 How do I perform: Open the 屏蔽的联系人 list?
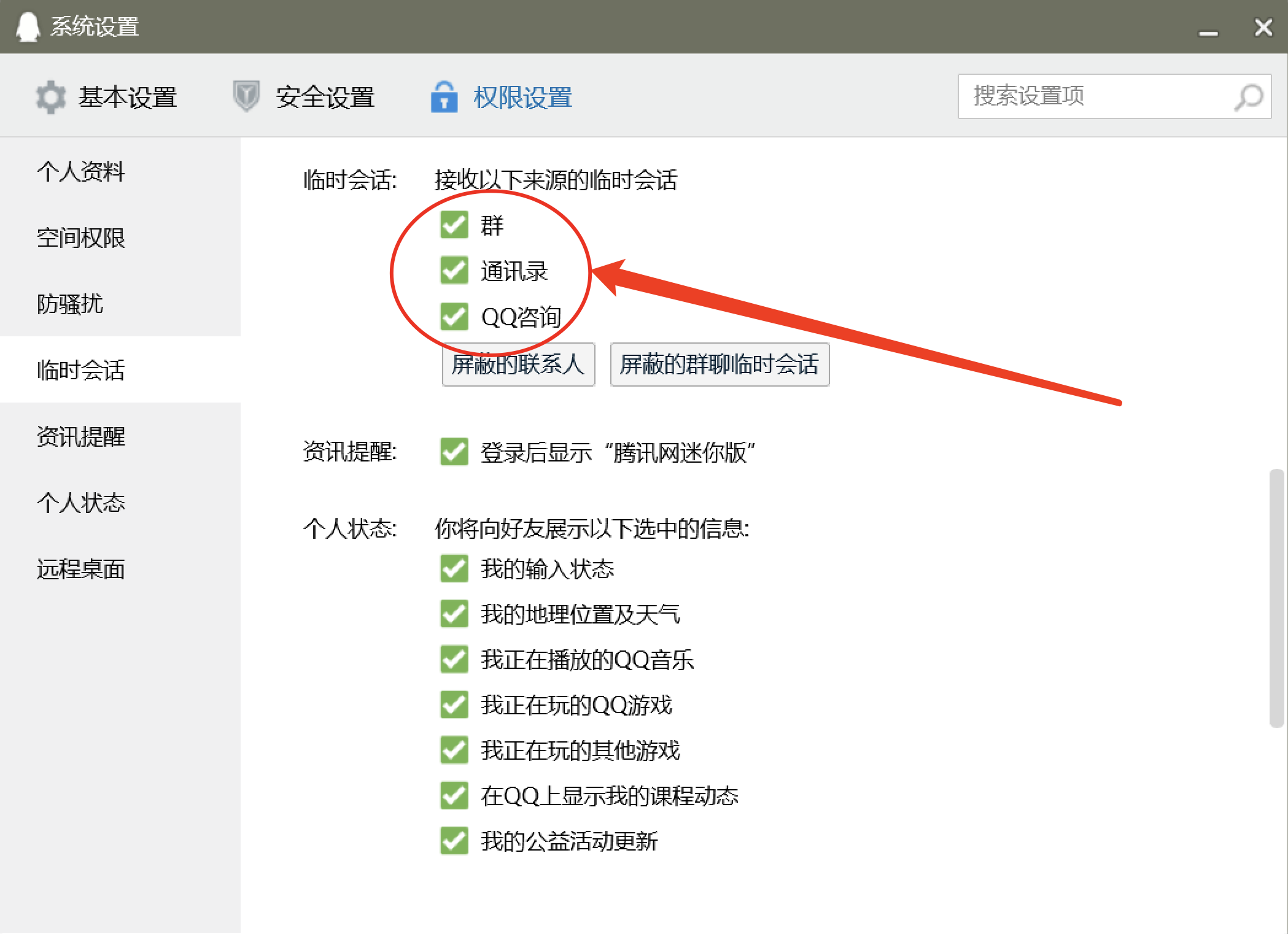click(519, 365)
